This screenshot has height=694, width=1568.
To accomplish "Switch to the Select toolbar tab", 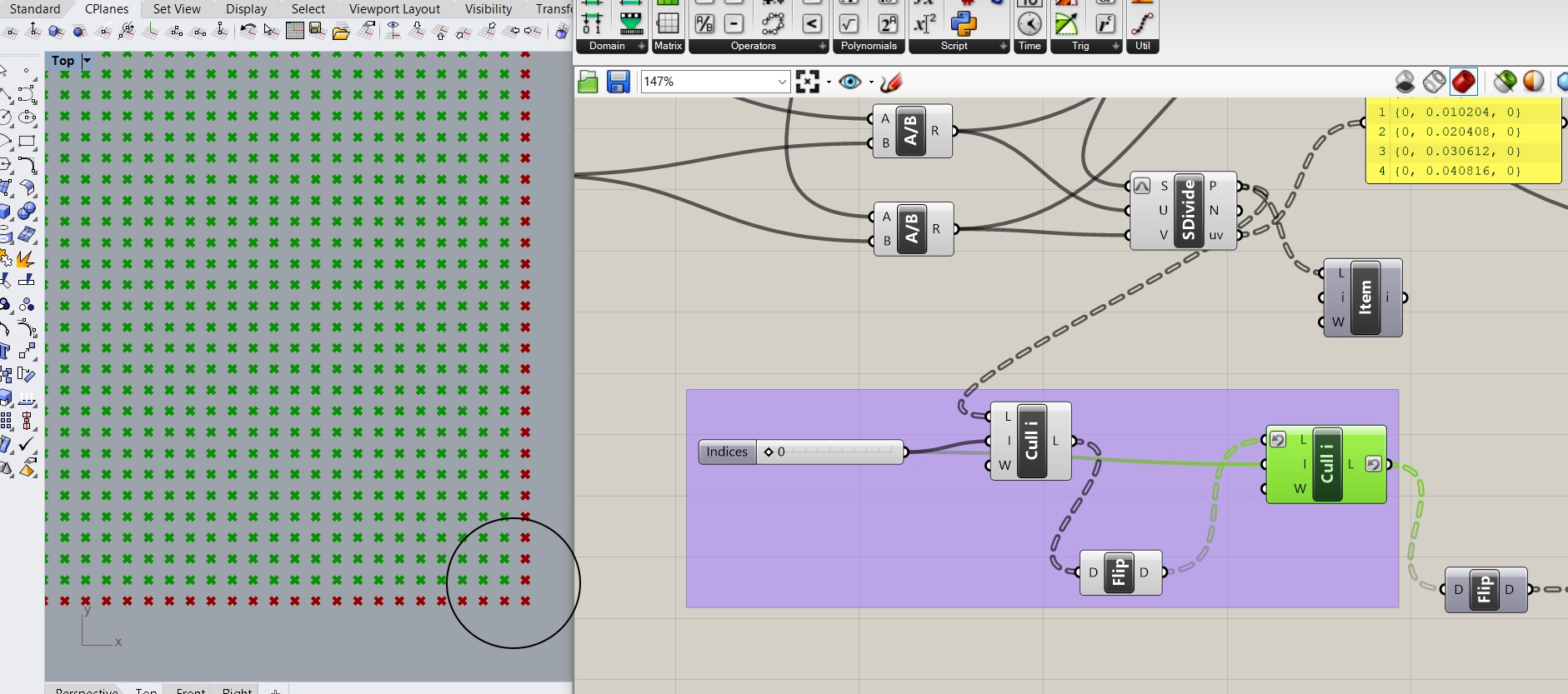I will click(x=308, y=8).
